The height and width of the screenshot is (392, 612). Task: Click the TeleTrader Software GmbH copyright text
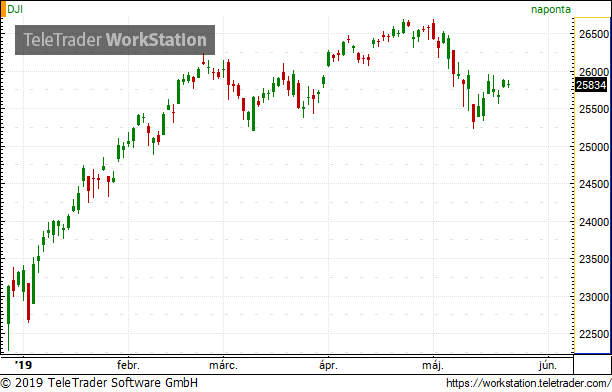(99, 383)
